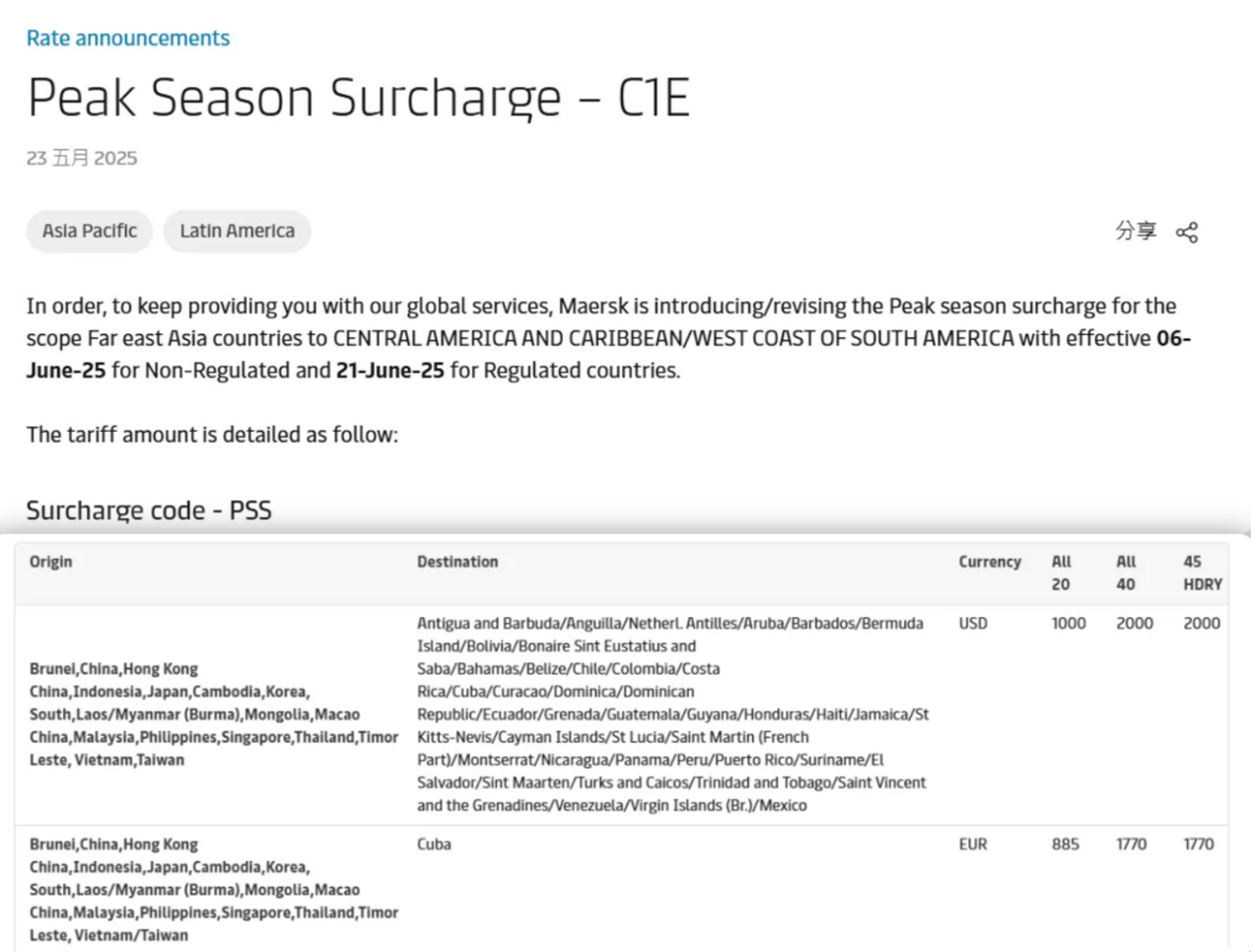The width and height of the screenshot is (1251, 952).
Task: Click the bold 21-June-25 date text
Action: (x=390, y=371)
